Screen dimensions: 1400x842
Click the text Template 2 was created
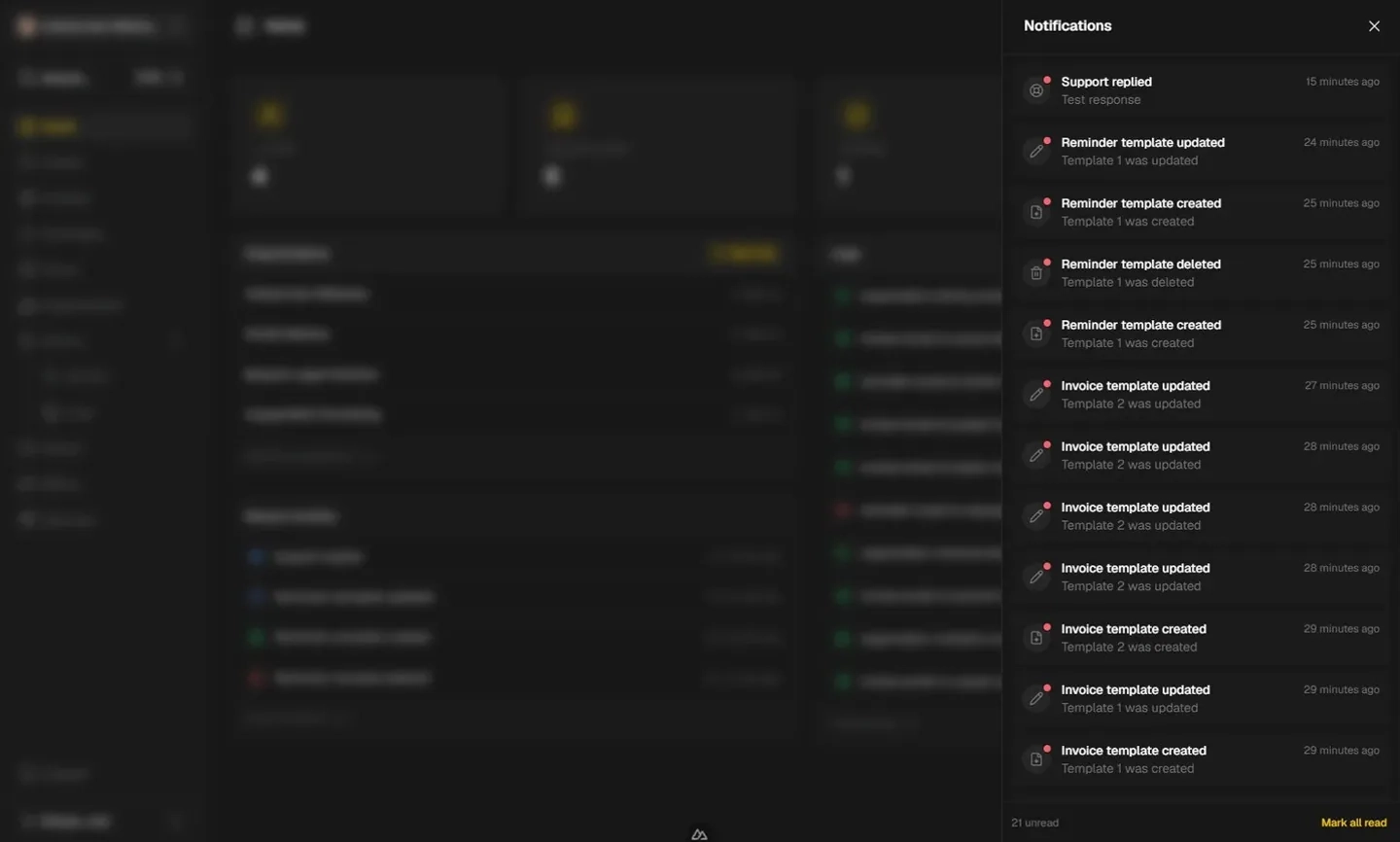[1129, 648]
